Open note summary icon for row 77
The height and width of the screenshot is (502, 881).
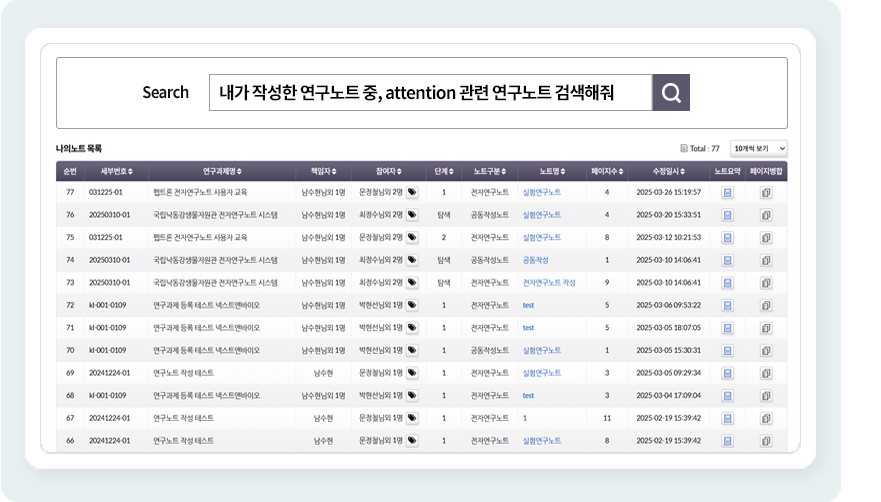728,192
